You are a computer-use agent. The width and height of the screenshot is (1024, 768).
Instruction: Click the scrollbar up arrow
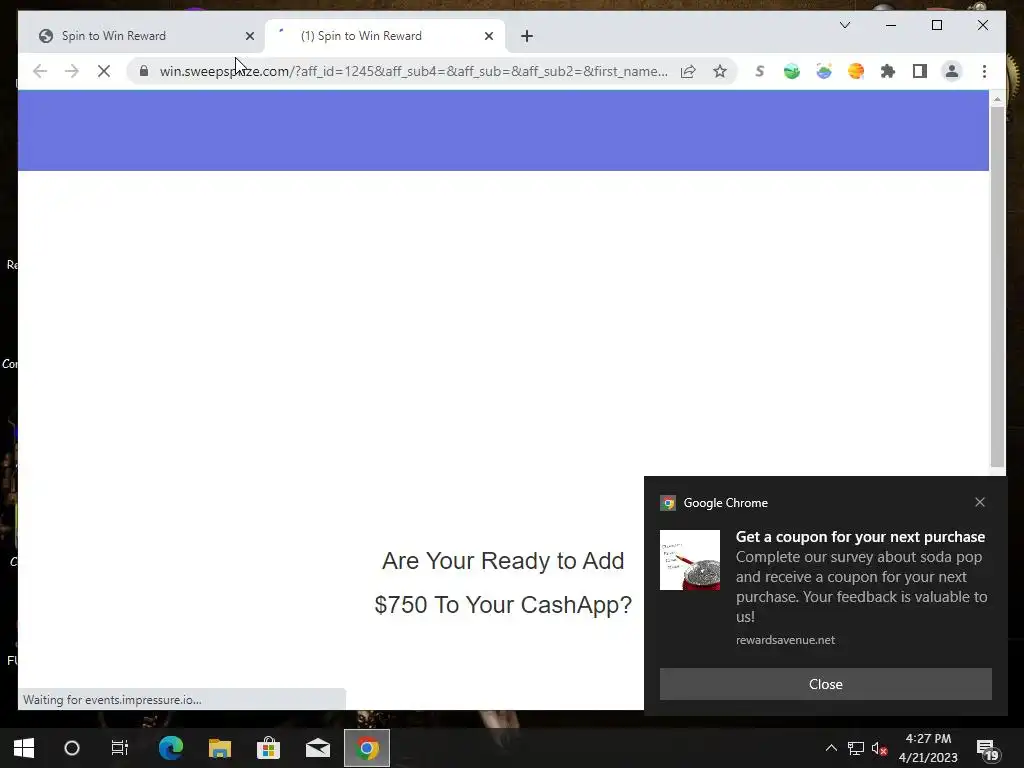(997, 99)
